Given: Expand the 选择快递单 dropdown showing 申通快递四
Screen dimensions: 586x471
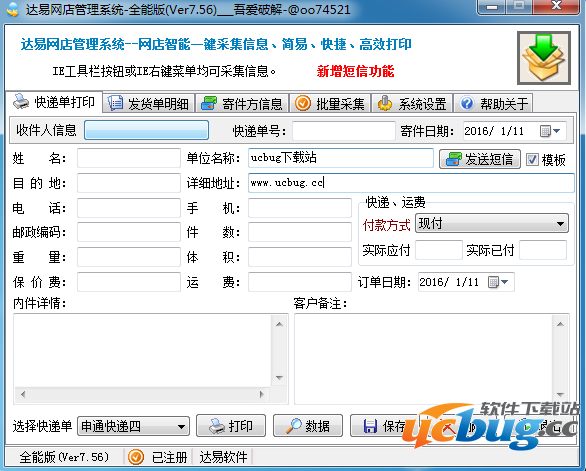Looking at the screenshot, I should pyautogui.click(x=133, y=426).
